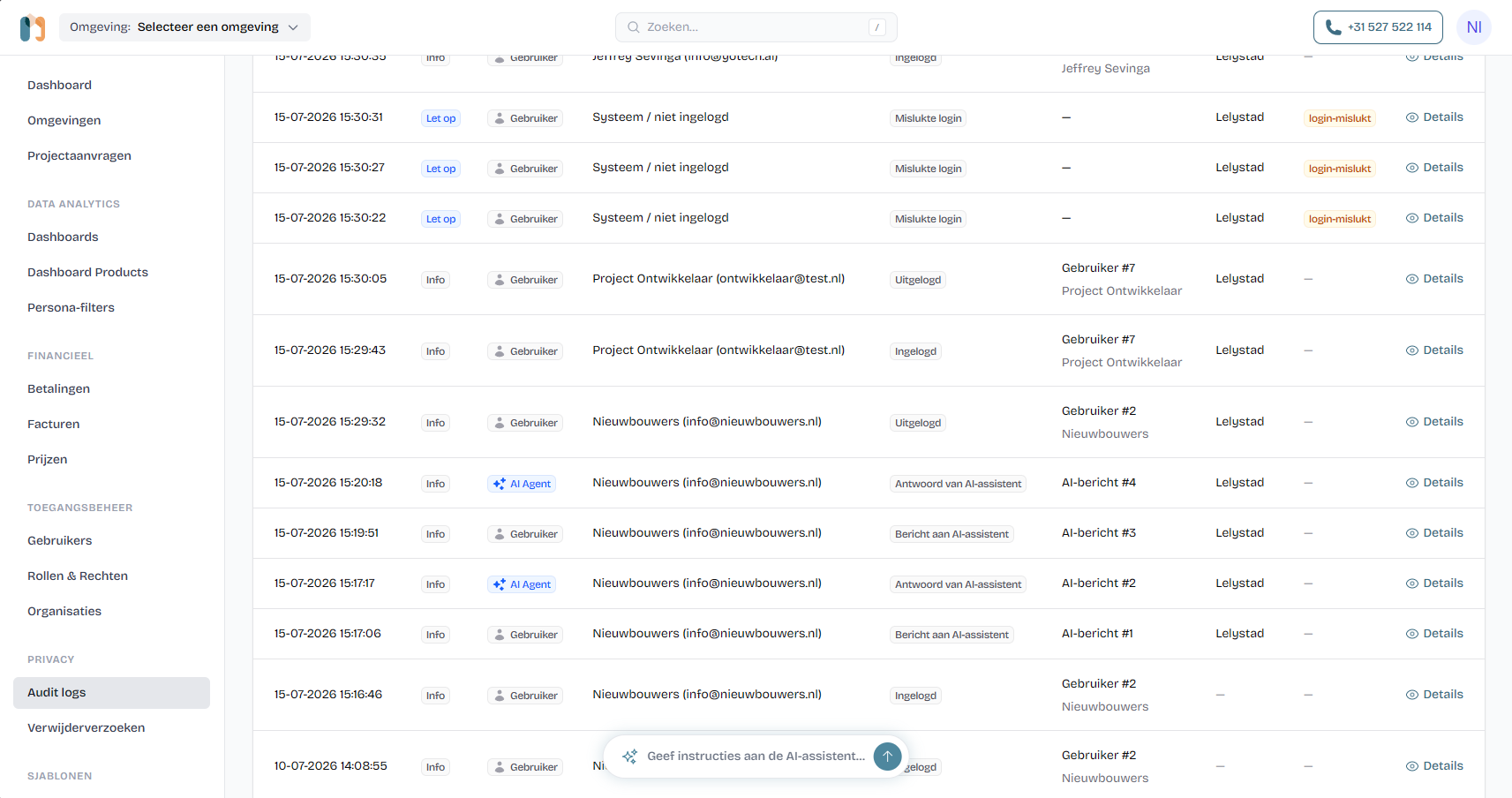Viewport: 1512px width, 798px height.
Task: Click Mislukte login action at 15:30:31
Action: click(928, 118)
